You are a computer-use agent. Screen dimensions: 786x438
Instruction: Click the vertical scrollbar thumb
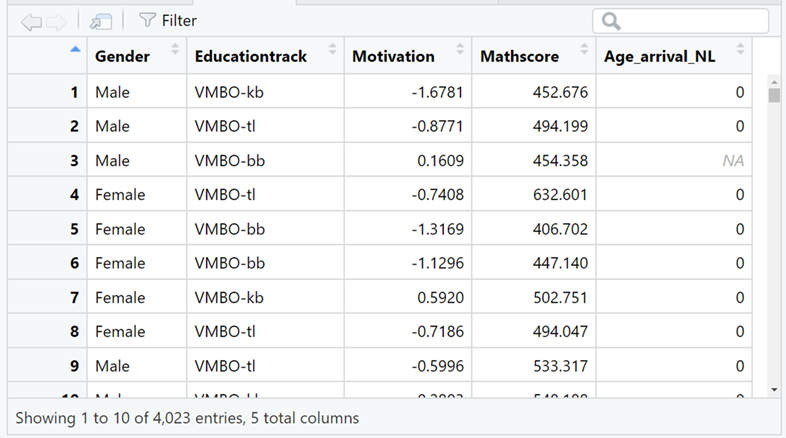tap(773, 96)
